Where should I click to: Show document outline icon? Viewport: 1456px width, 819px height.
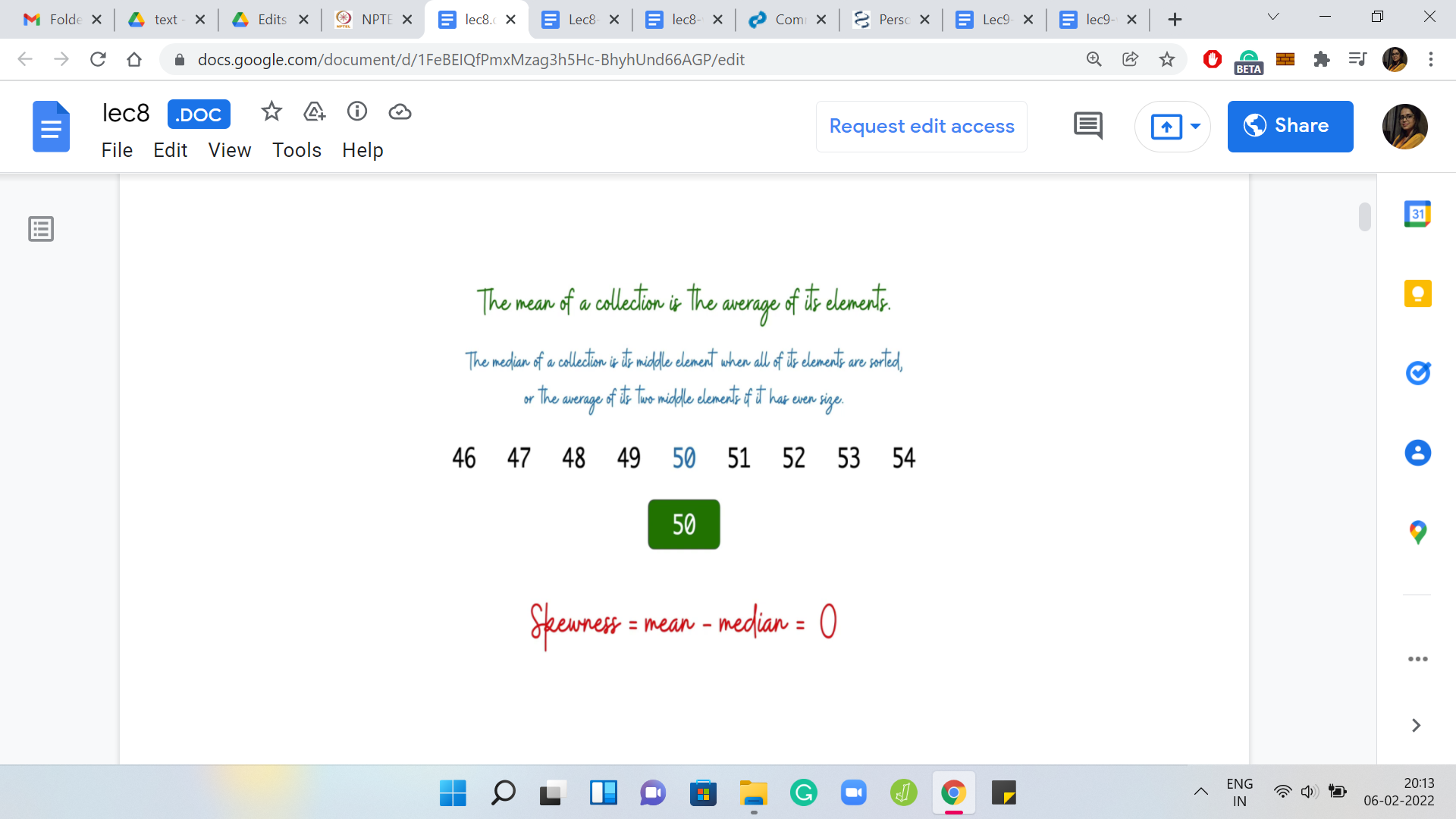tap(41, 229)
